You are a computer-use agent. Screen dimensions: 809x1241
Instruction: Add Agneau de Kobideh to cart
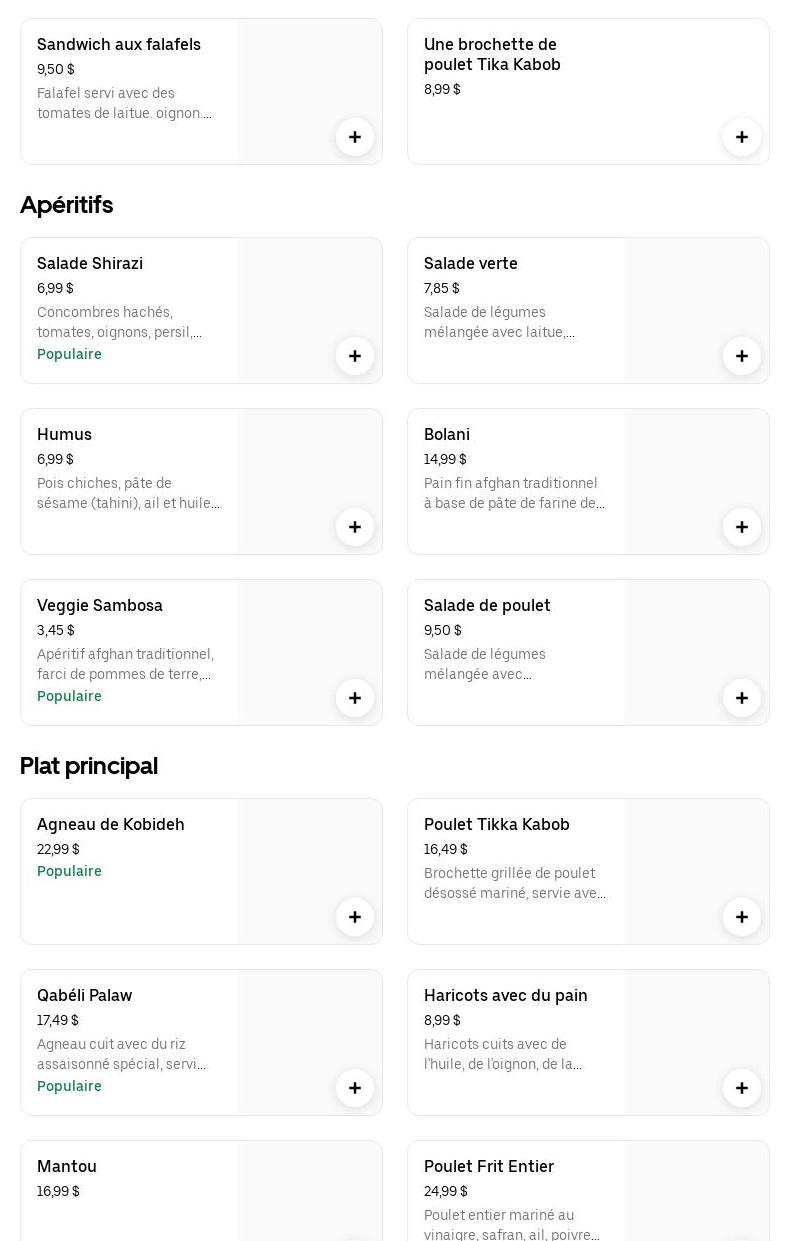coord(355,917)
